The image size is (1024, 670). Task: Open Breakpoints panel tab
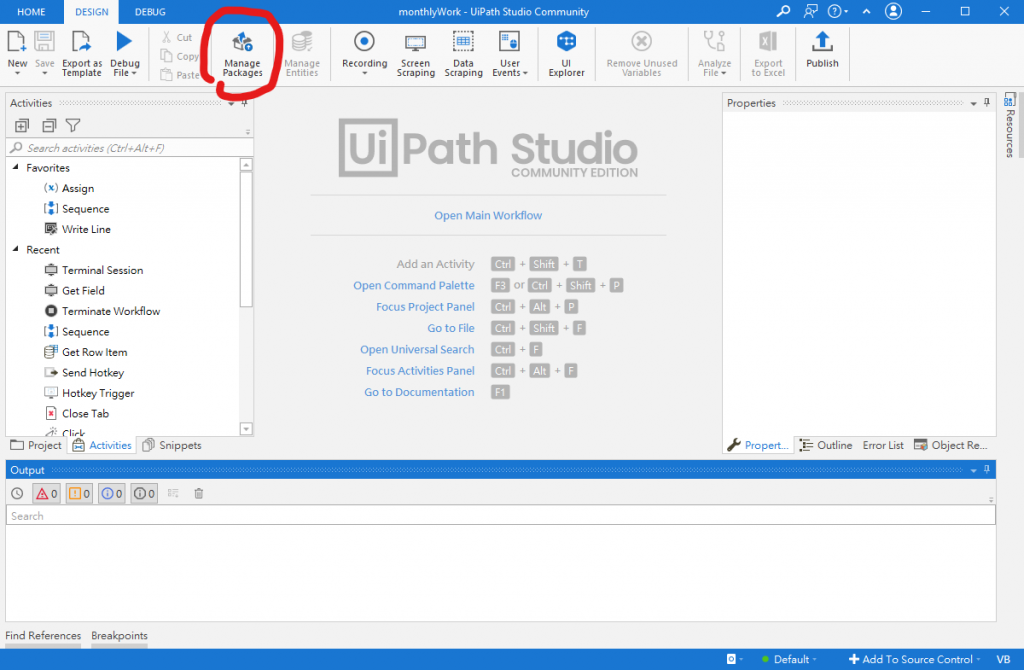[x=119, y=635]
